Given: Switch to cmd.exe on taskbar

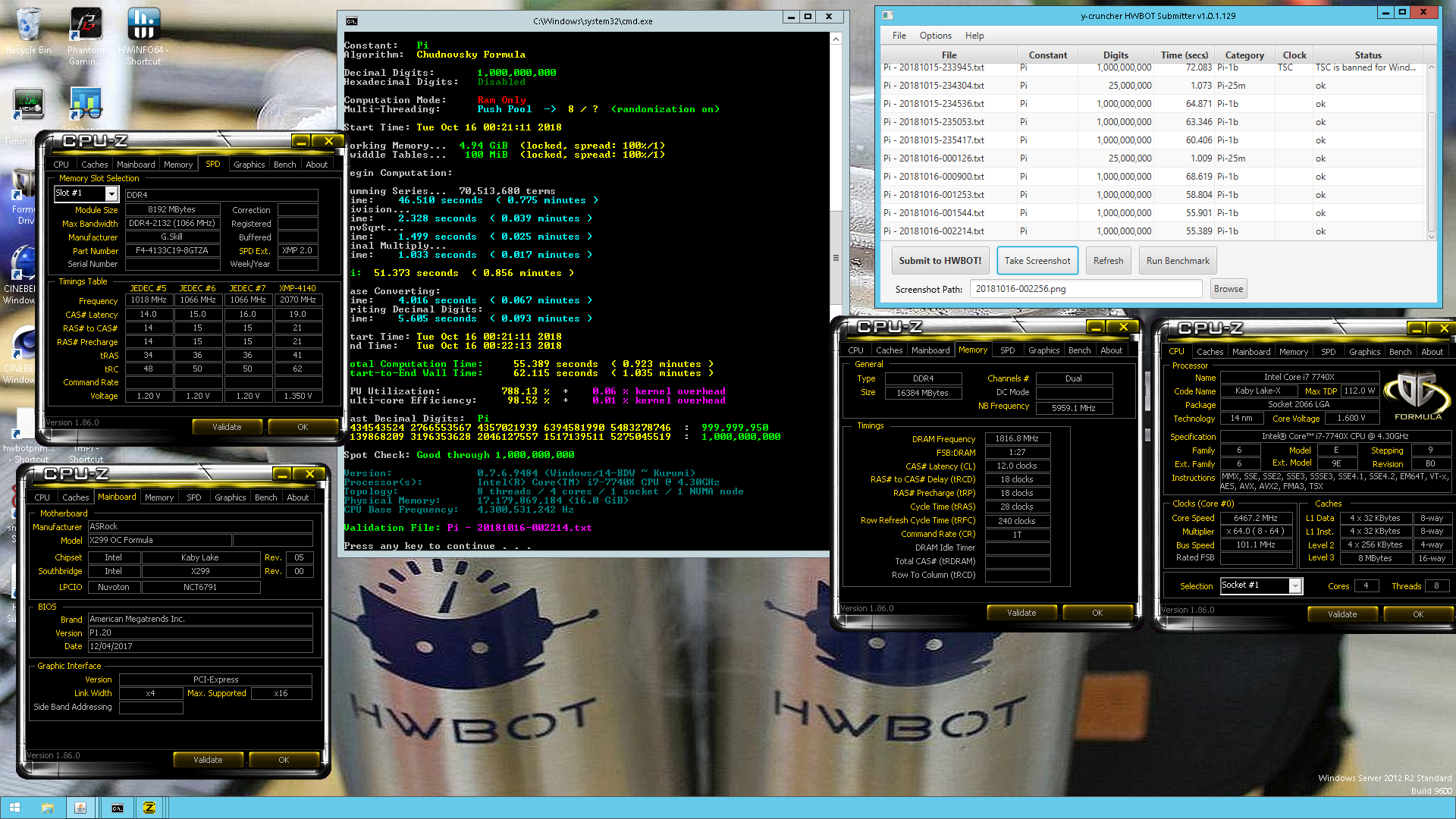Looking at the screenshot, I should click(x=118, y=808).
